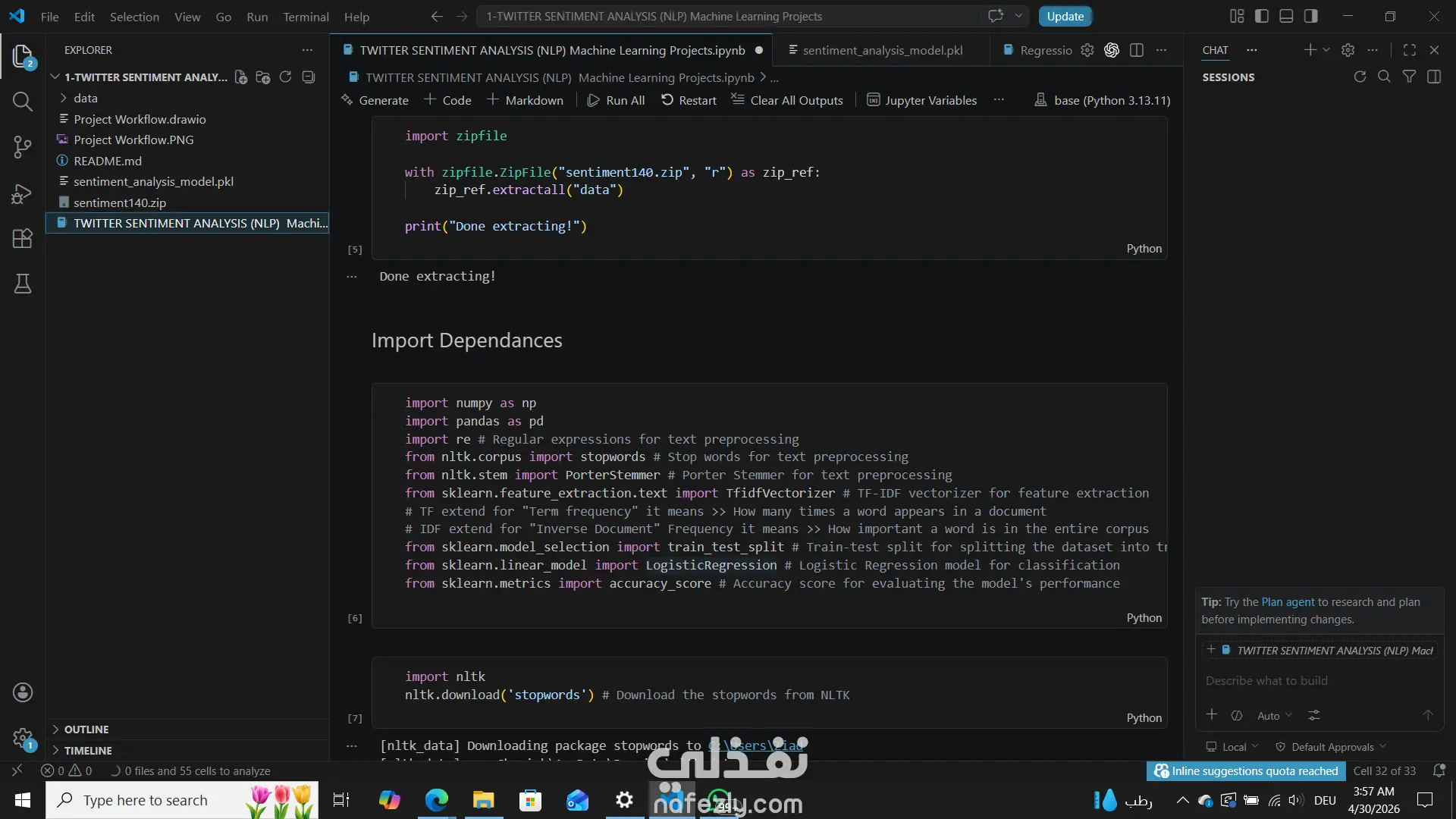Image resolution: width=1456 pixels, height=819 pixels.
Task: Open Default Approvals dropdown
Action: tap(1332, 747)
